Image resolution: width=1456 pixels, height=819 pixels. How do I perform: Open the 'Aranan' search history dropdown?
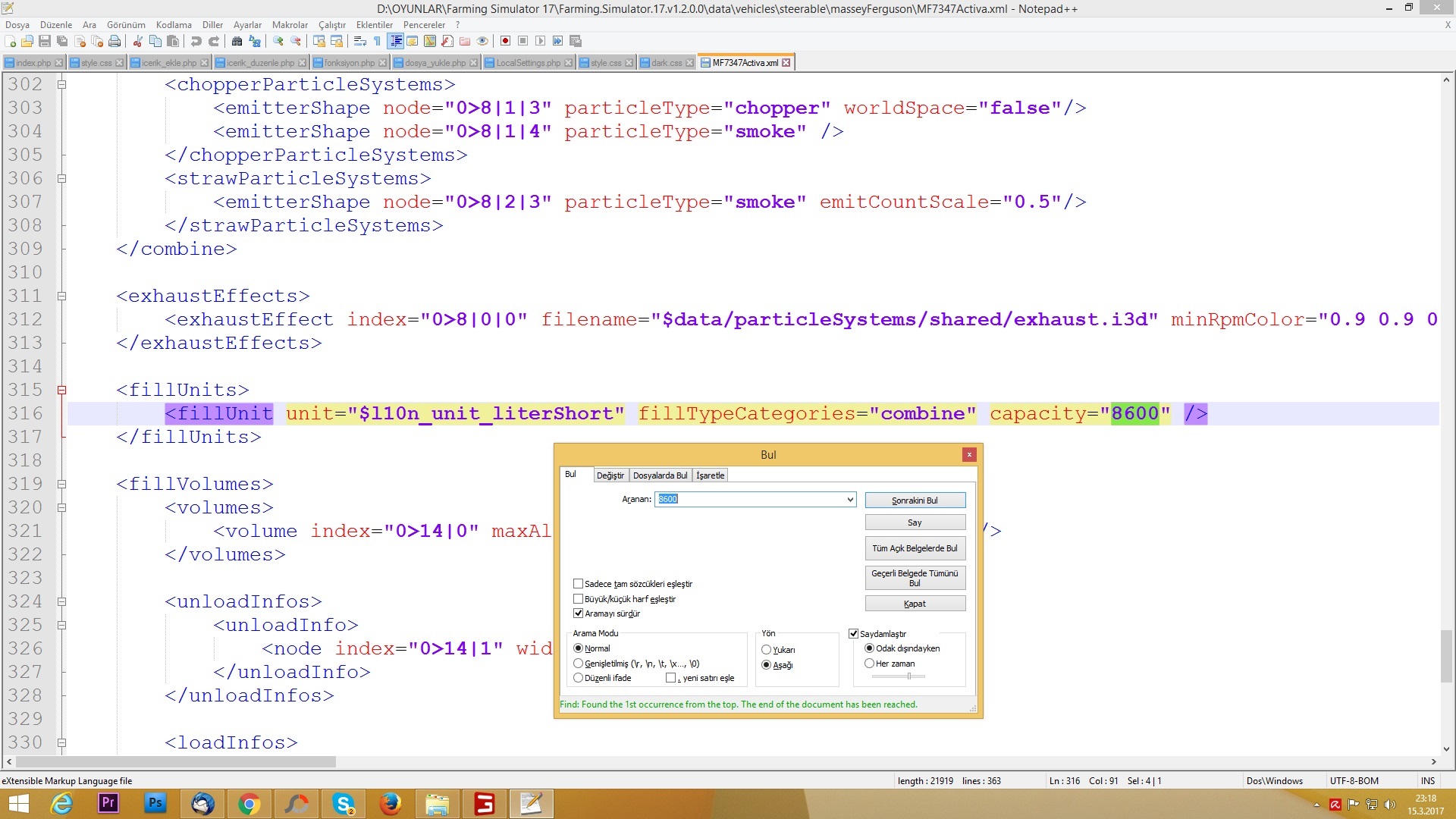850,499
